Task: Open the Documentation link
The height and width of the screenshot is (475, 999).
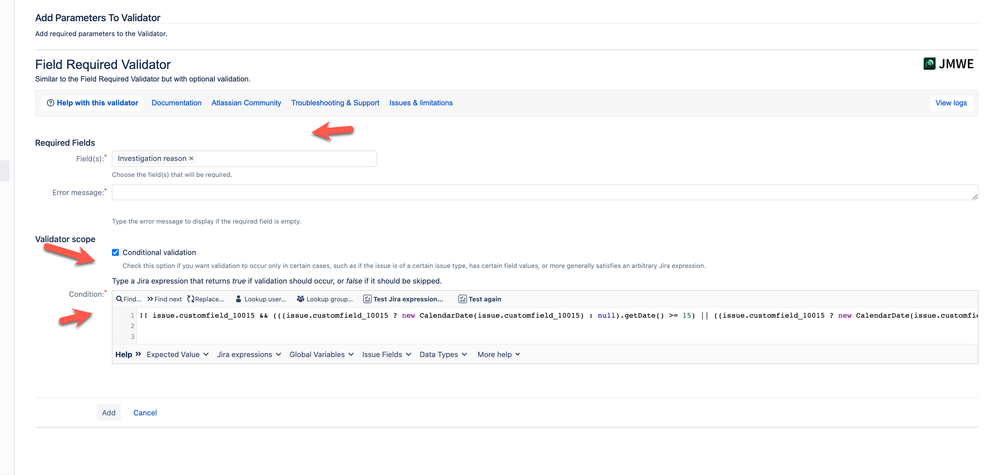Action: 176,103
